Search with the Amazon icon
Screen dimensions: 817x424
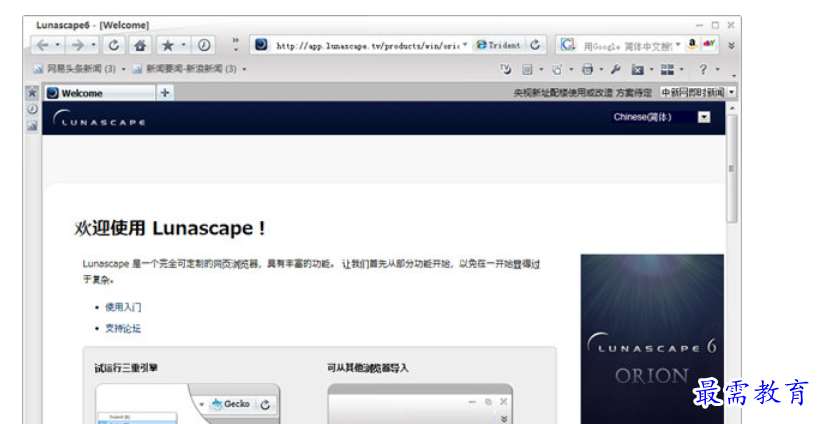tap(692, 44)
